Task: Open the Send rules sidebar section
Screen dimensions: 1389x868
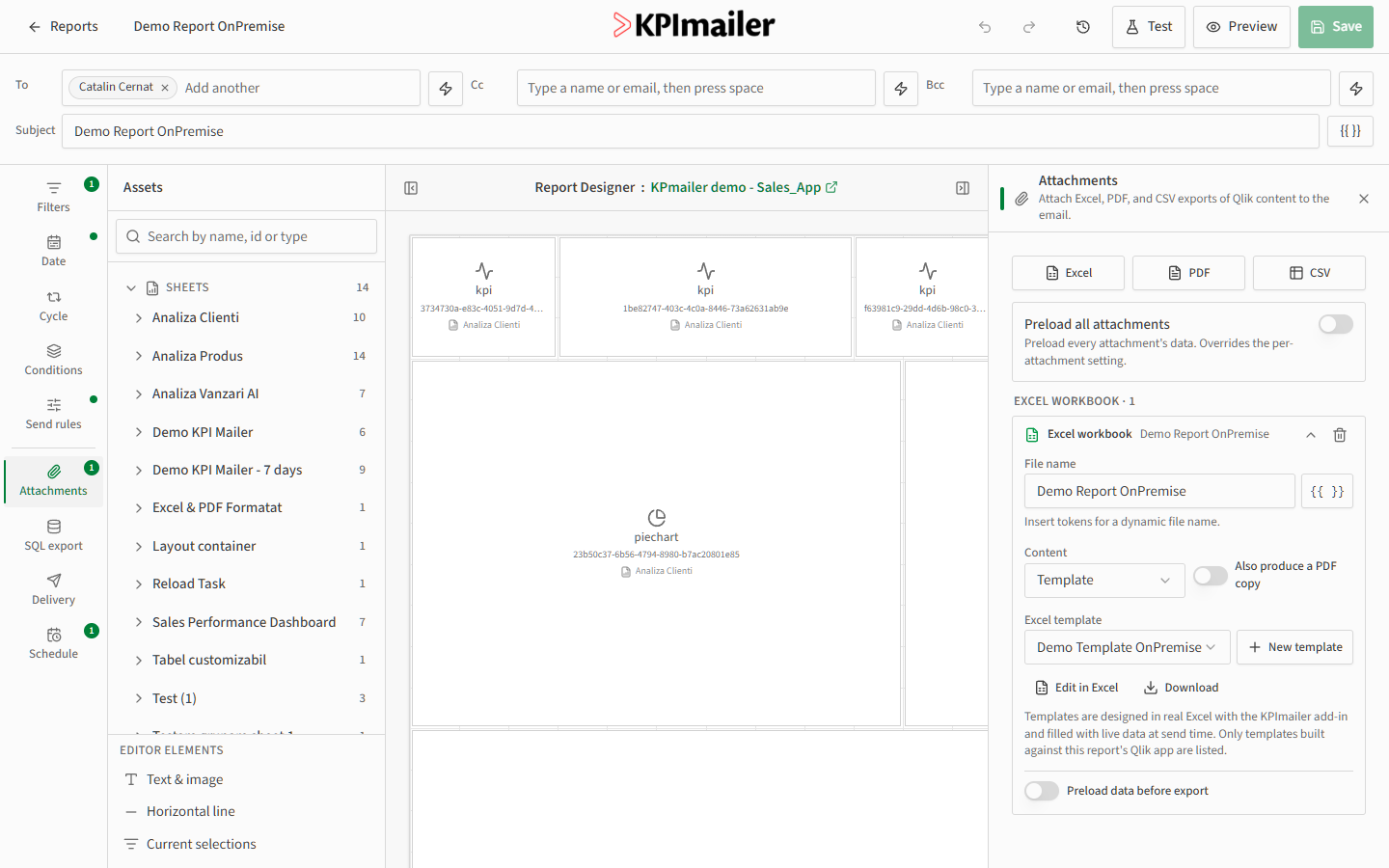Action: (x=54, y=413)
